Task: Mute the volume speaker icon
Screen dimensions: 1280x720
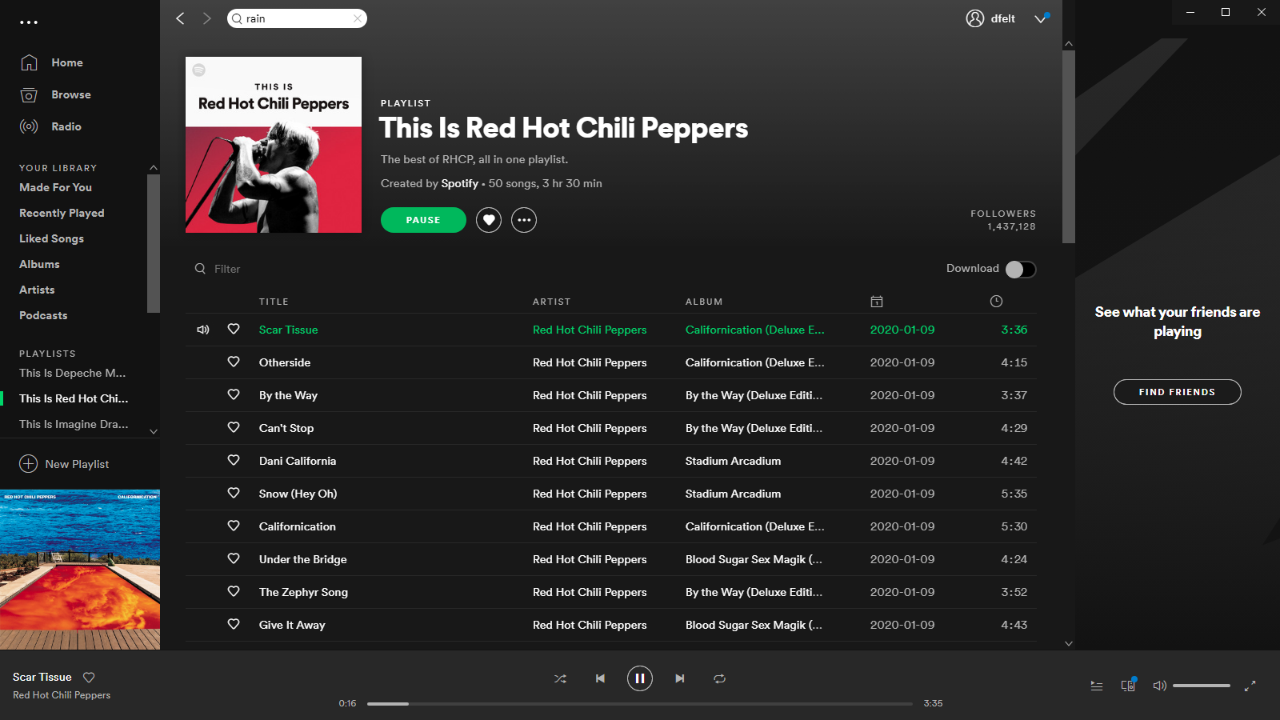Action: tap(1159, 686)
